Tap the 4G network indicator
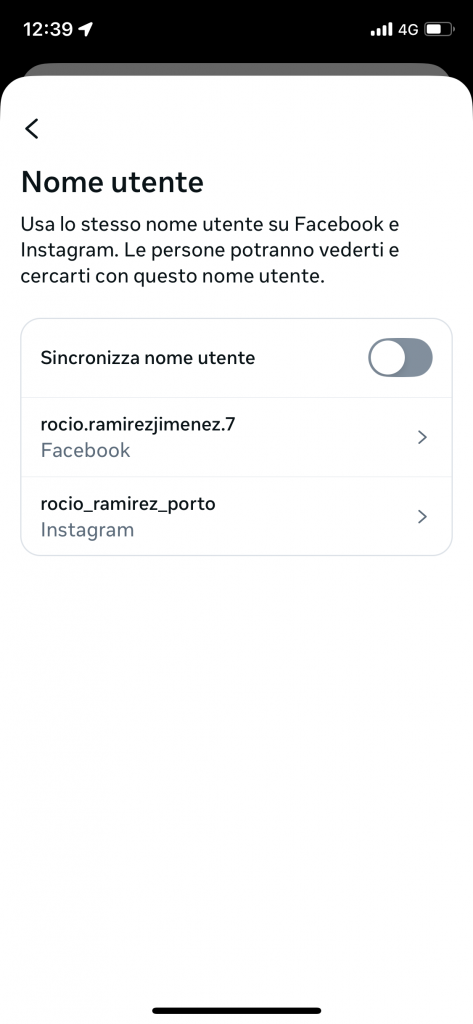 (408, 29)
